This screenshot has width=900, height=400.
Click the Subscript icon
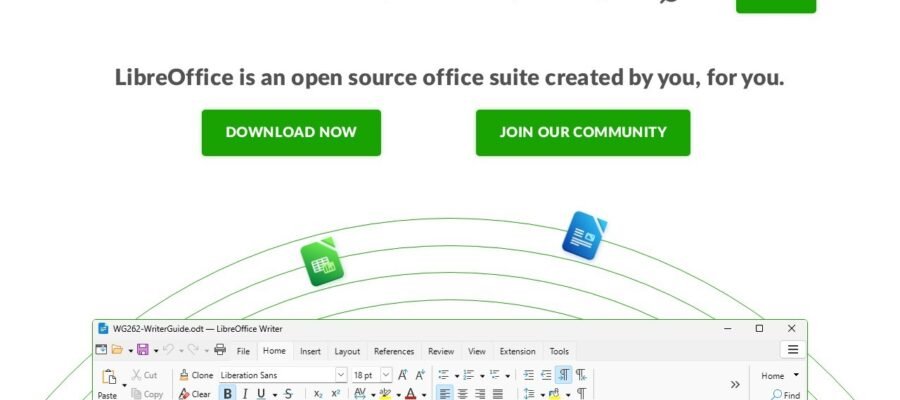point(318,394)
